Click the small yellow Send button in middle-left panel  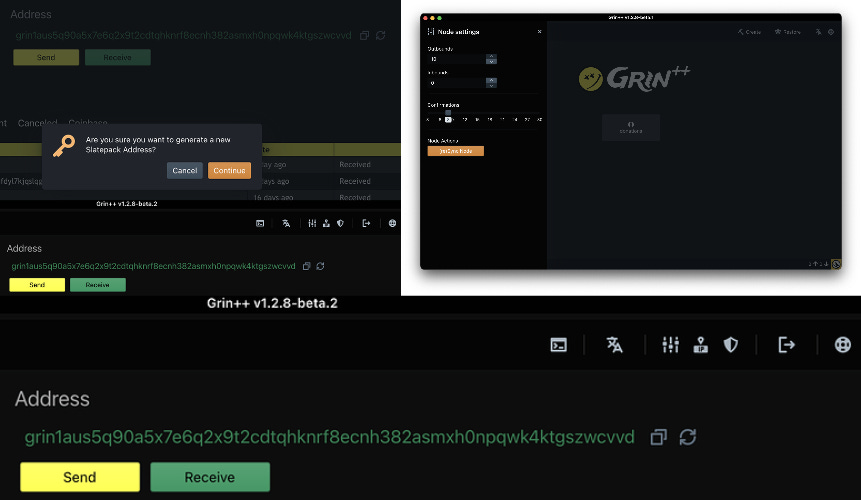point(37,285)
